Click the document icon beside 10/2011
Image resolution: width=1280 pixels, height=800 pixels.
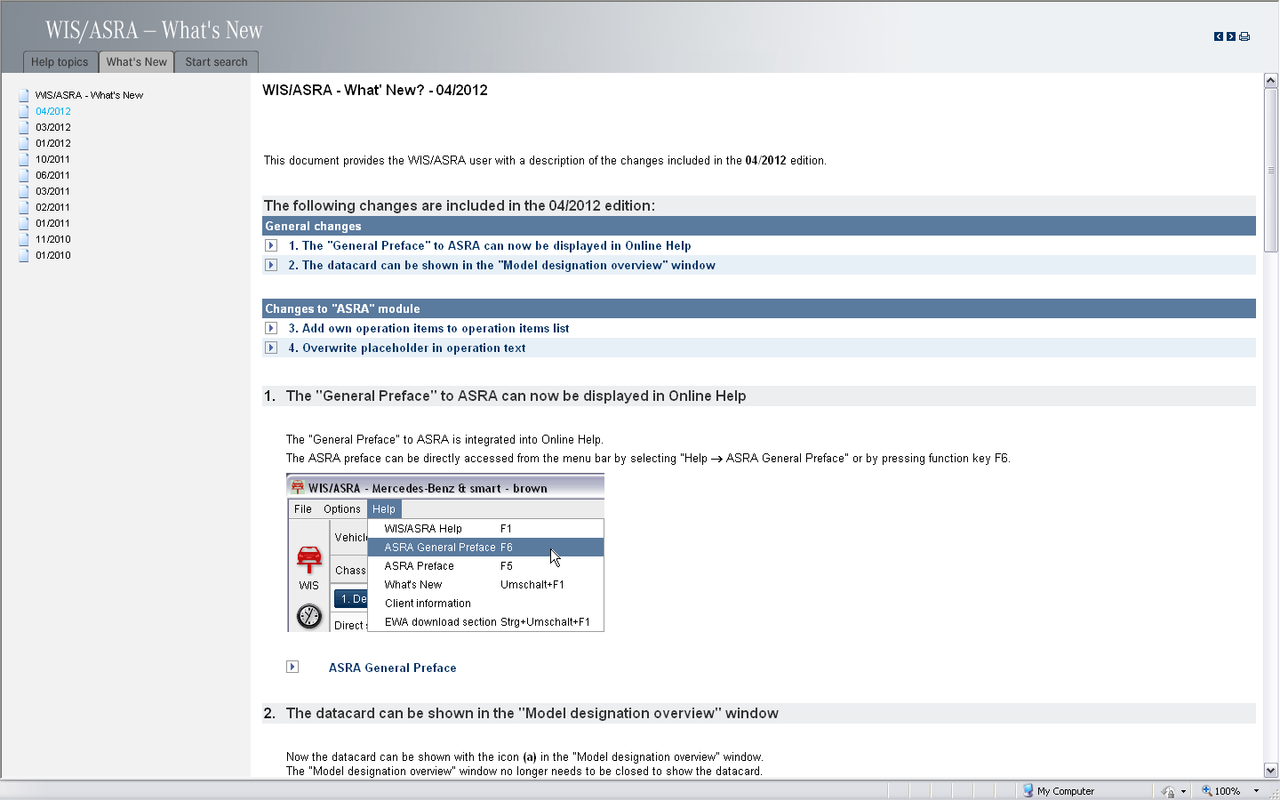24,159
